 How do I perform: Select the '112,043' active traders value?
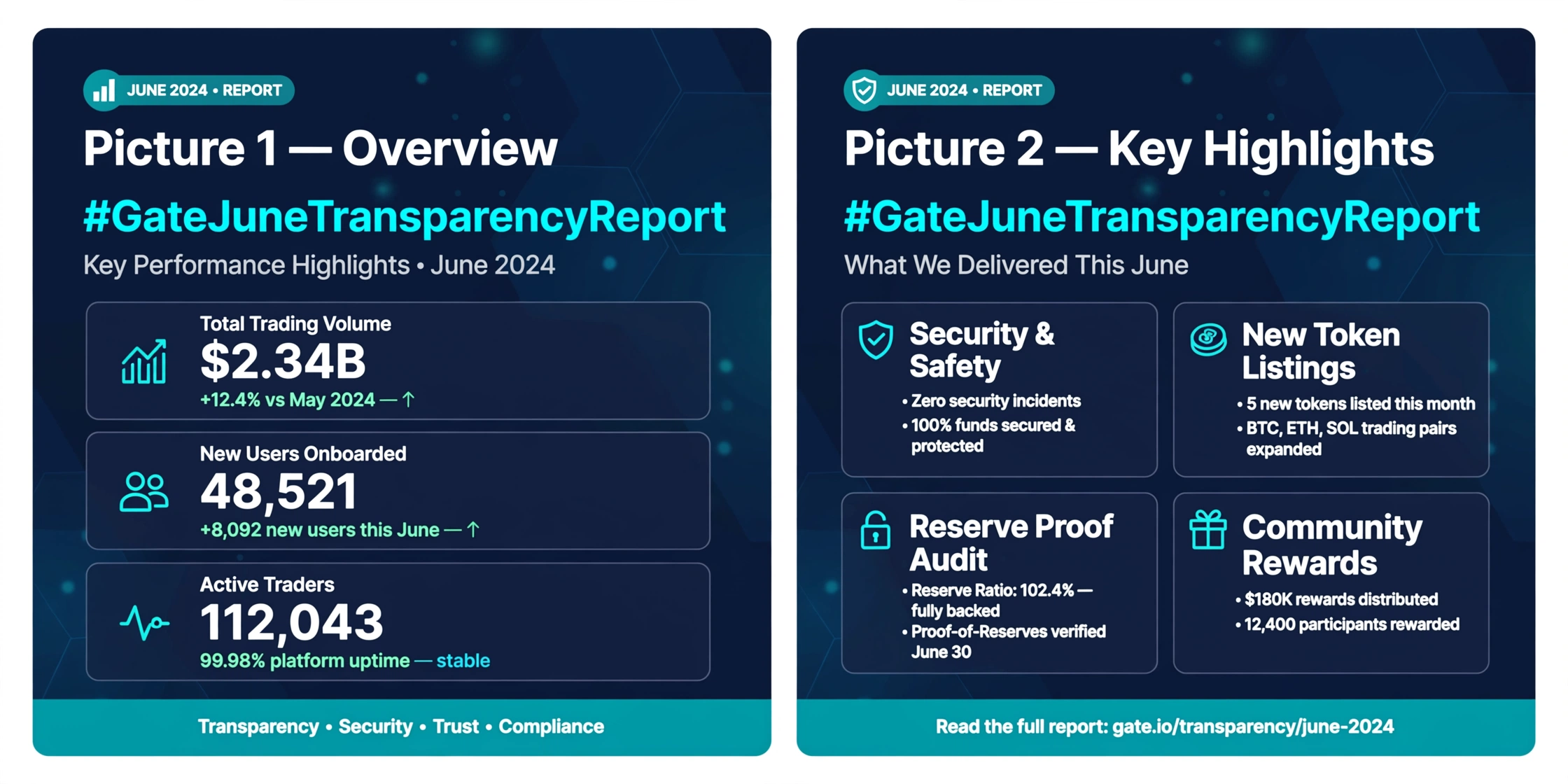292,623
